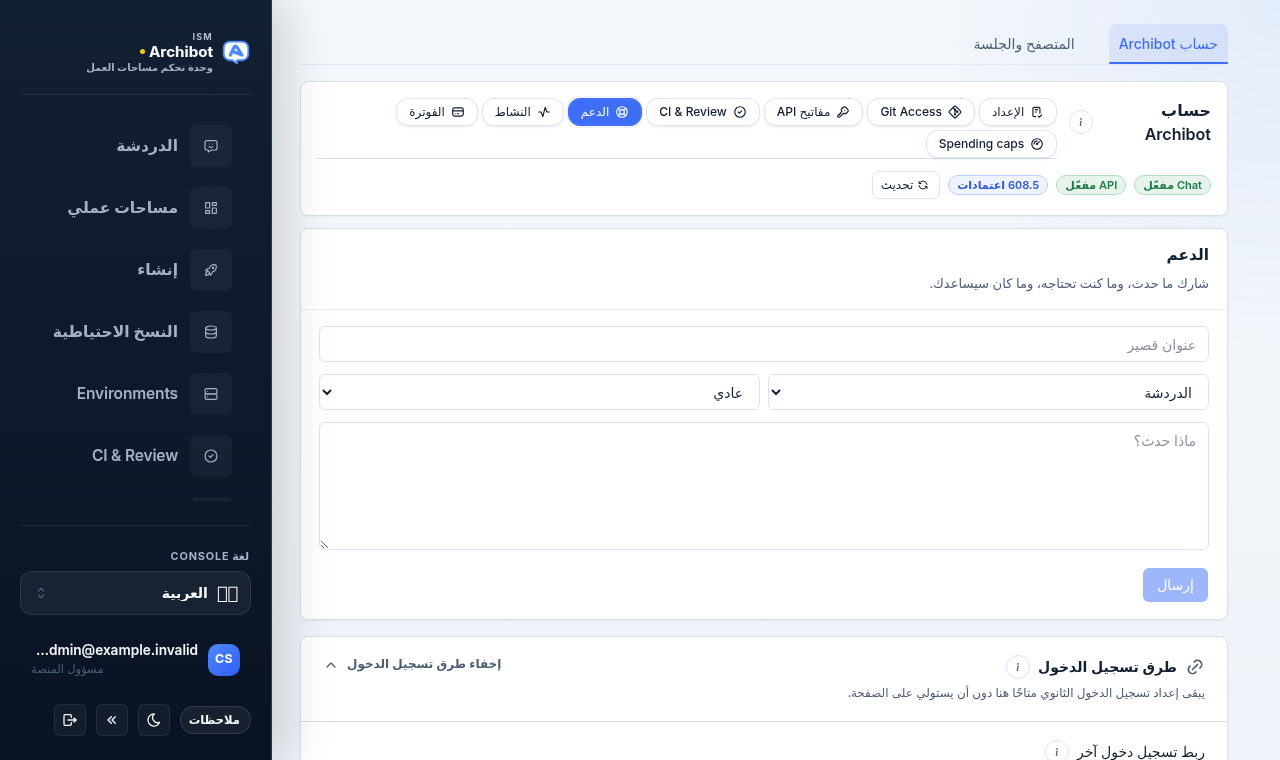The image size is (1280, 760).
Task: Open the الإعداد setup tab
Action: point(1018,112)
